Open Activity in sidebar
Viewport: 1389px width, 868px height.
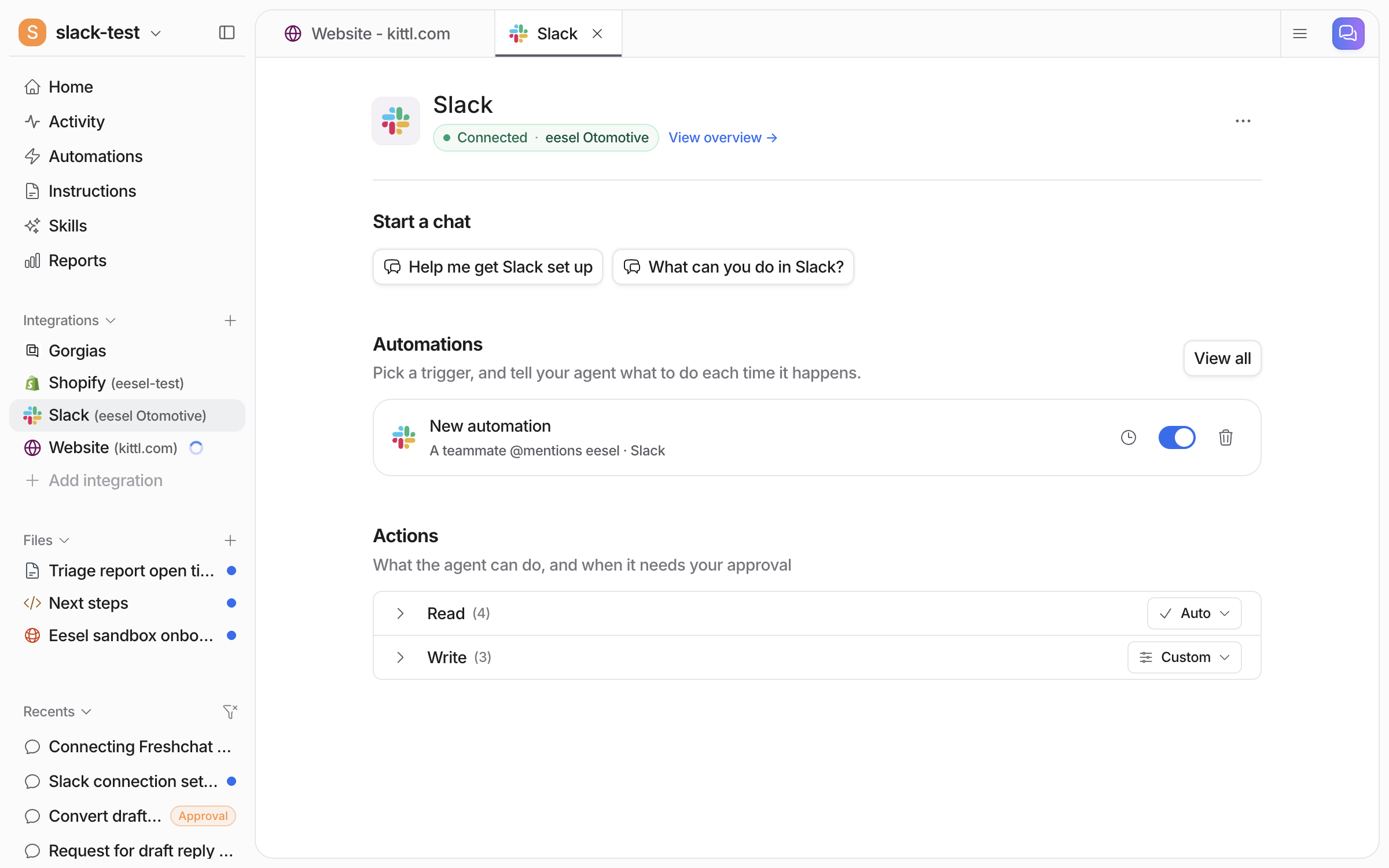click(127, 122)
